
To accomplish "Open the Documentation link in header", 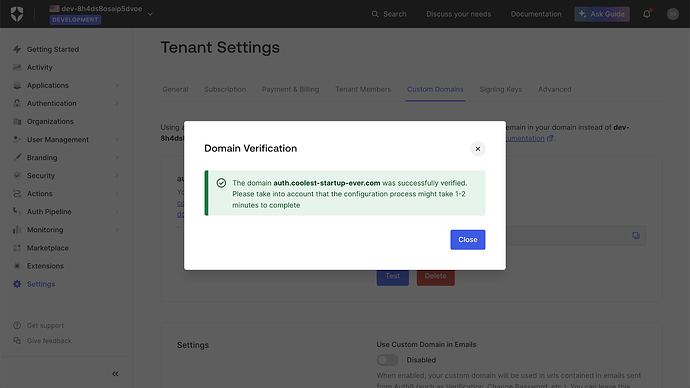I will tap(536, 14).
